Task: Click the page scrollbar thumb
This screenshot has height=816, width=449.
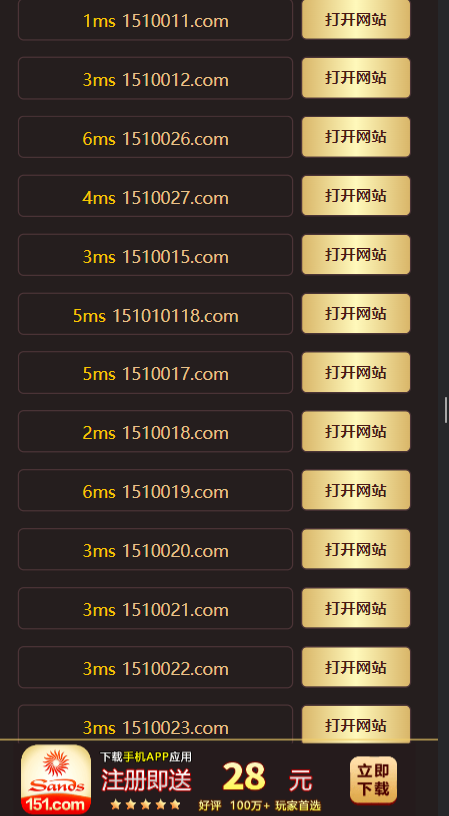Action: pyautogui.click(x=446, y=410)
